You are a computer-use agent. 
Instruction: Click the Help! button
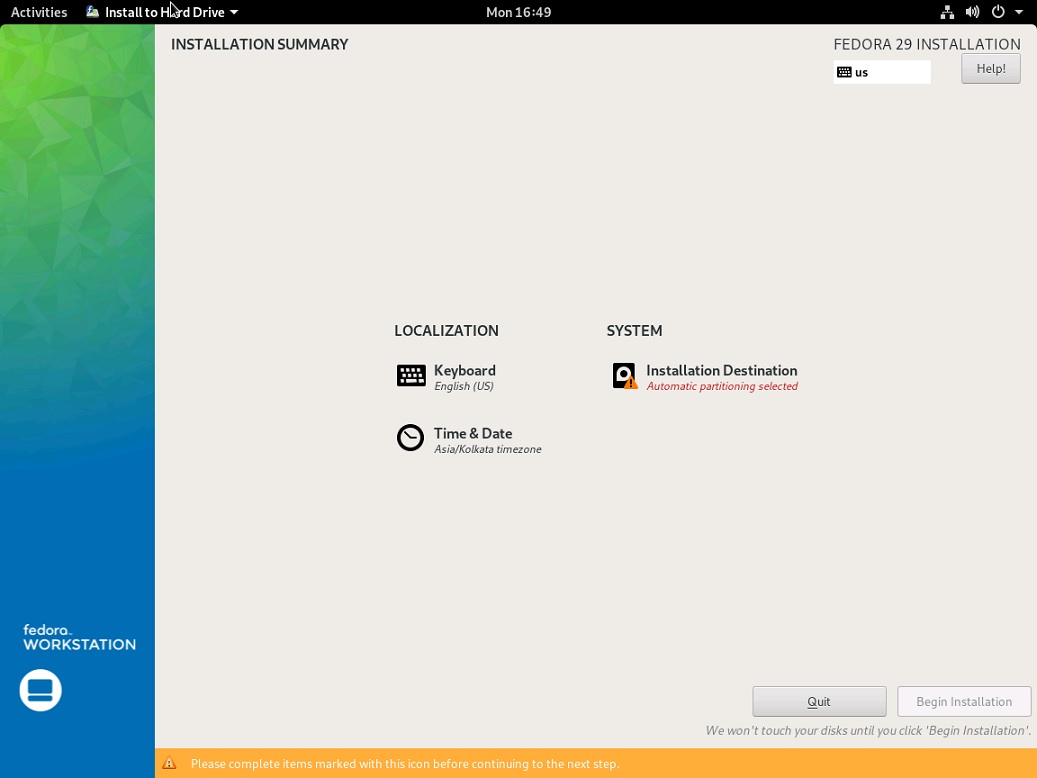click(991, 69)
